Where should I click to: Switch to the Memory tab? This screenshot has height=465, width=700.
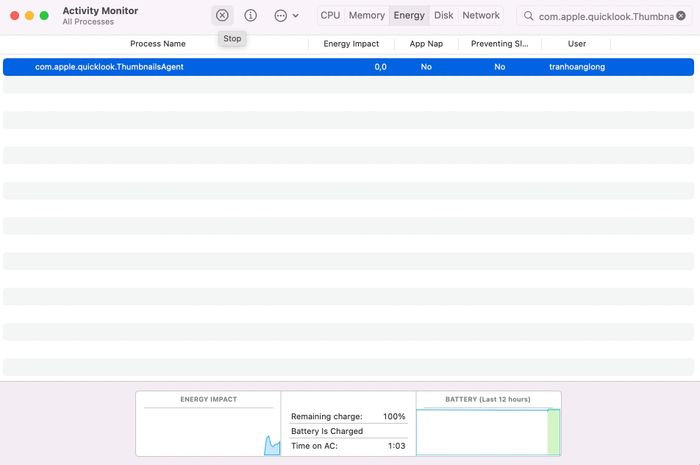pos(367,15)
